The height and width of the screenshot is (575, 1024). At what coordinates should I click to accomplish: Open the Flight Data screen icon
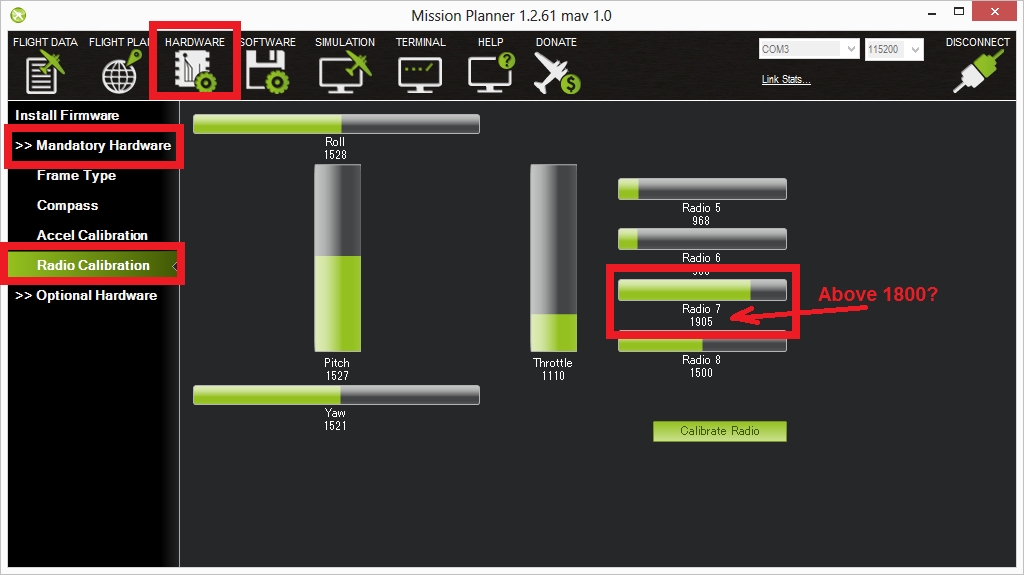coord(45,72)
